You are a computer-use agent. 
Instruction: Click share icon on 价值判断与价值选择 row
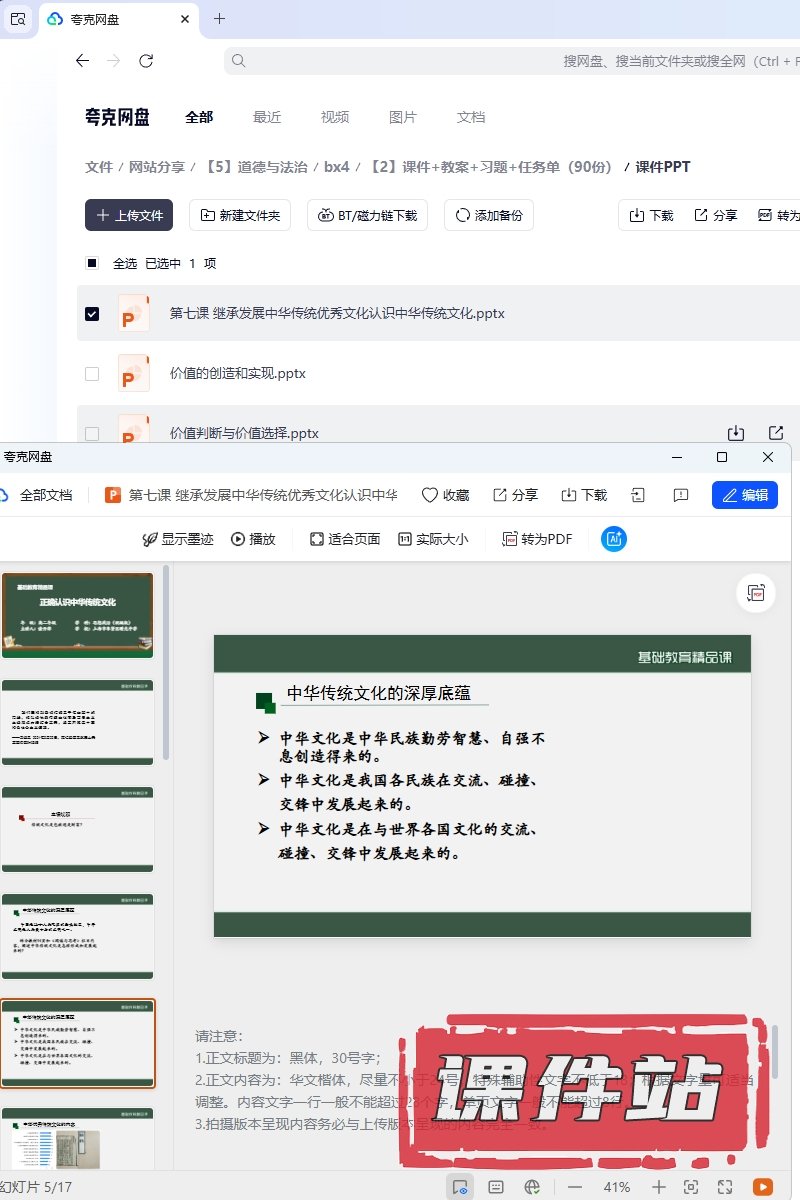(776, 433)
